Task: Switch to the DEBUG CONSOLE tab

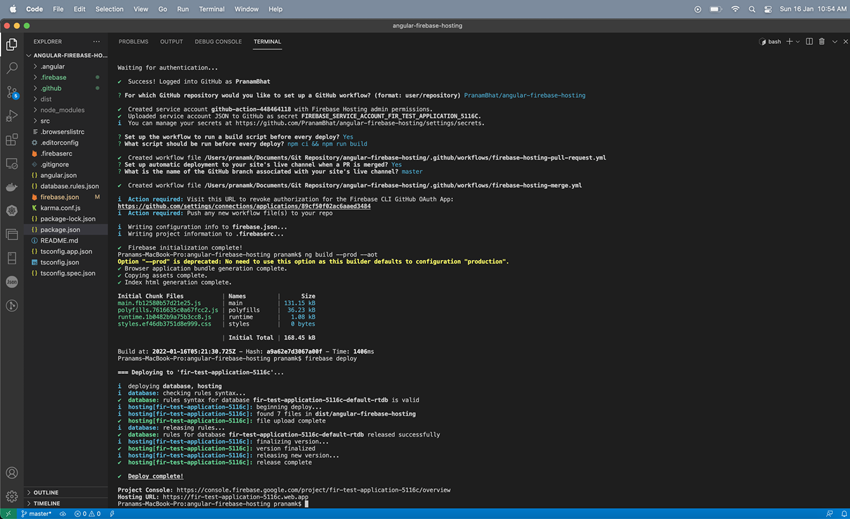Action: click(218, 42)
